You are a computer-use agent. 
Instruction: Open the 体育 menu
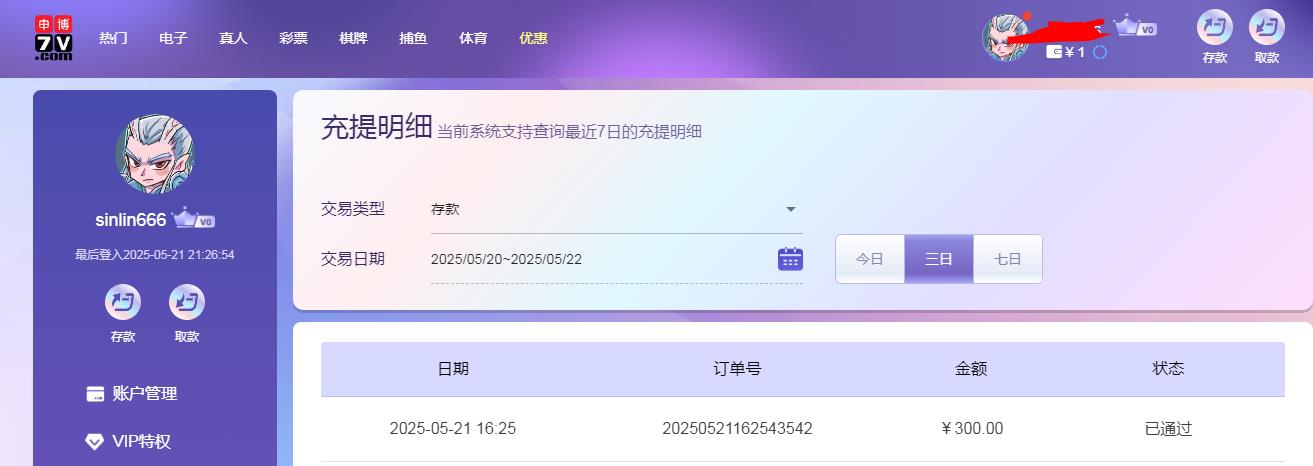click(473, 38)
